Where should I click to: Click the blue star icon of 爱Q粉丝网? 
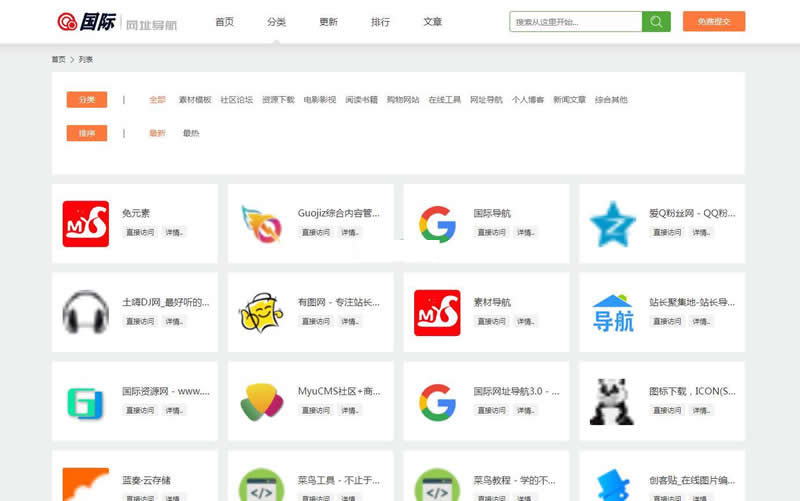tap(613, 224)
